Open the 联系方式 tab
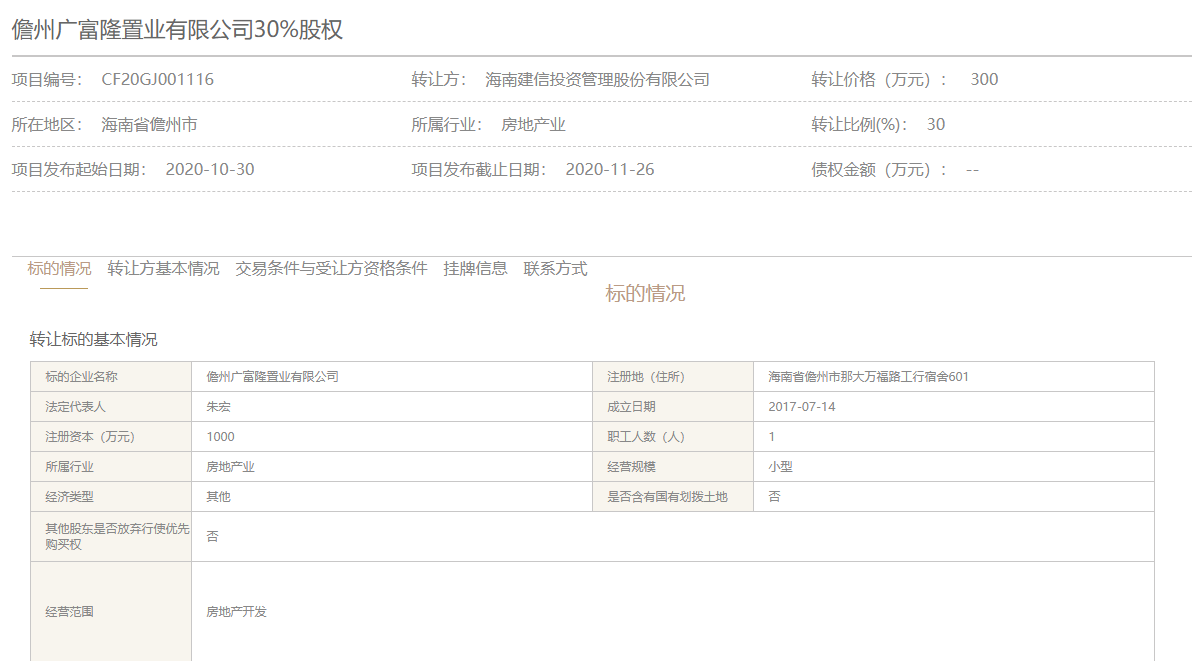The image size is (1192, 661). [556, 268]
